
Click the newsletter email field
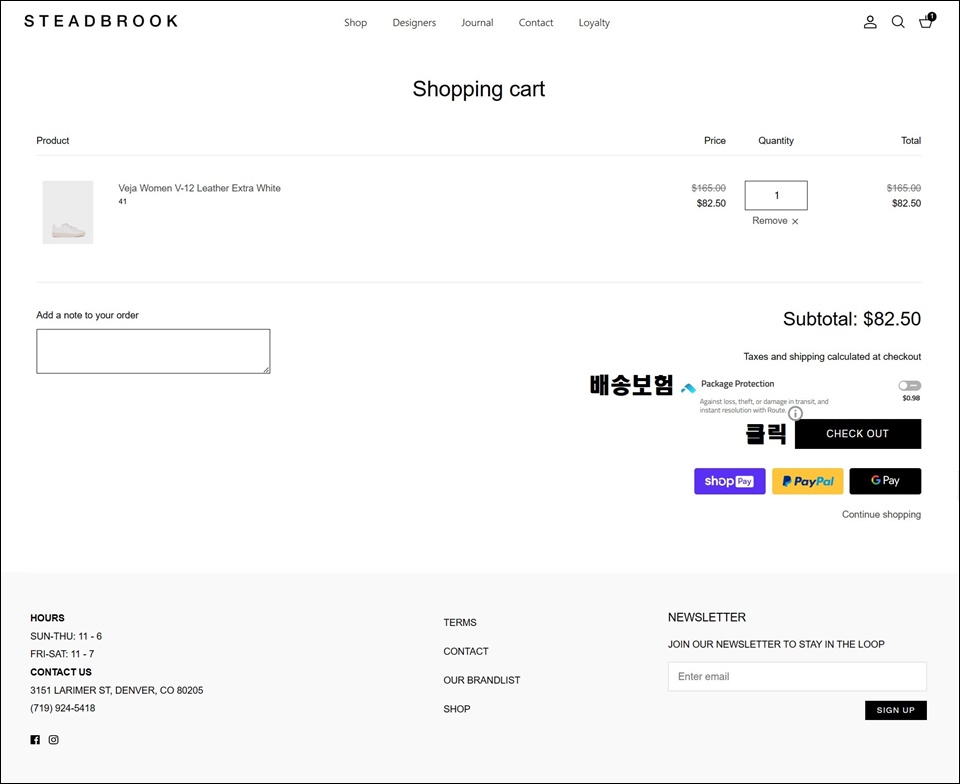click(x=797, y=676)
